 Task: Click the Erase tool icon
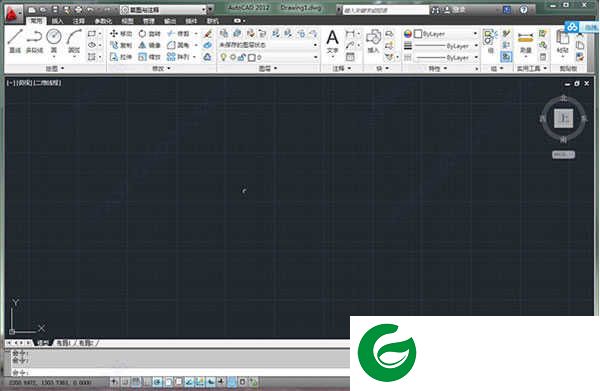coord(208,34)
